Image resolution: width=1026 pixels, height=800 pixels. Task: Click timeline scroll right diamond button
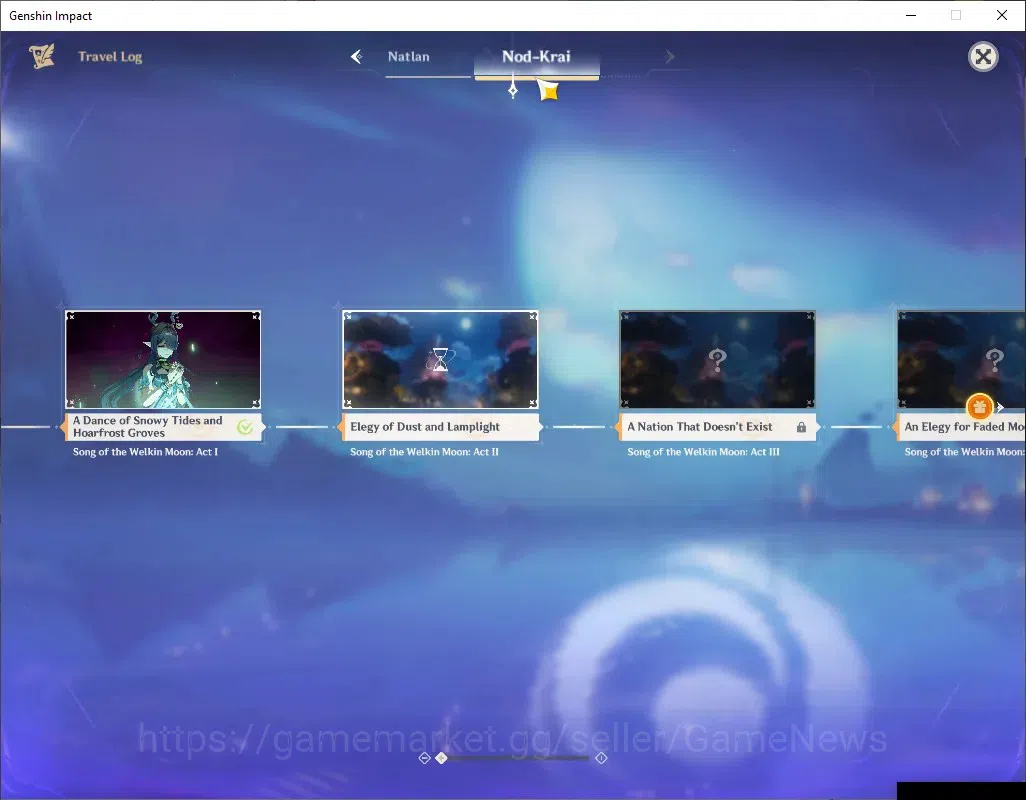tap(601, 757)
